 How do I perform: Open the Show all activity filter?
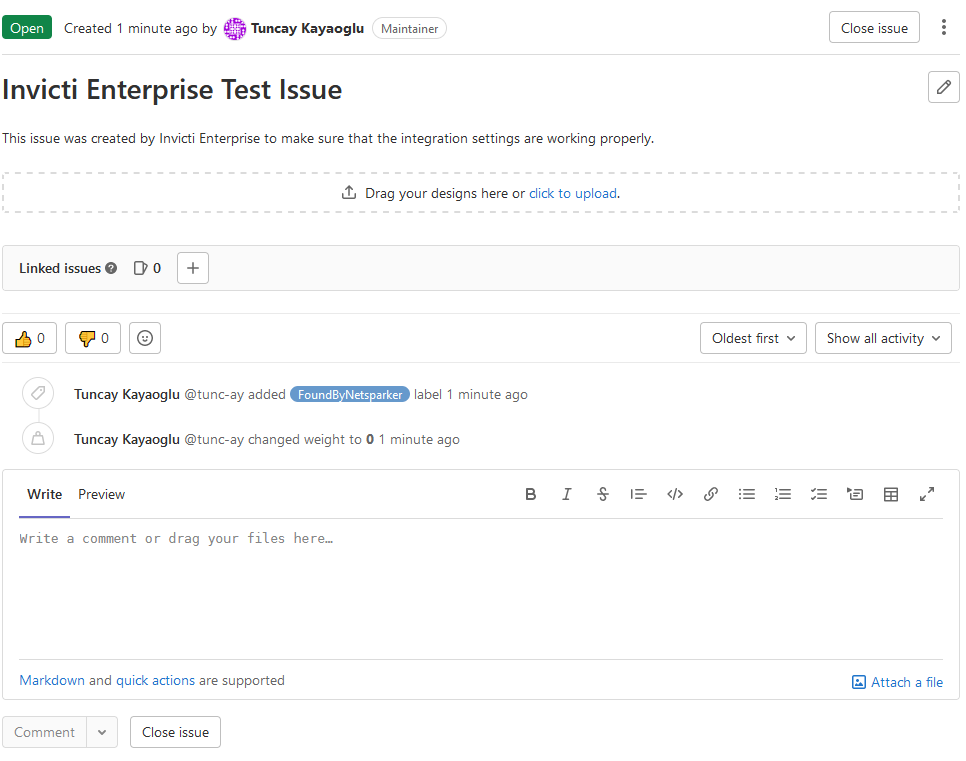883,338
